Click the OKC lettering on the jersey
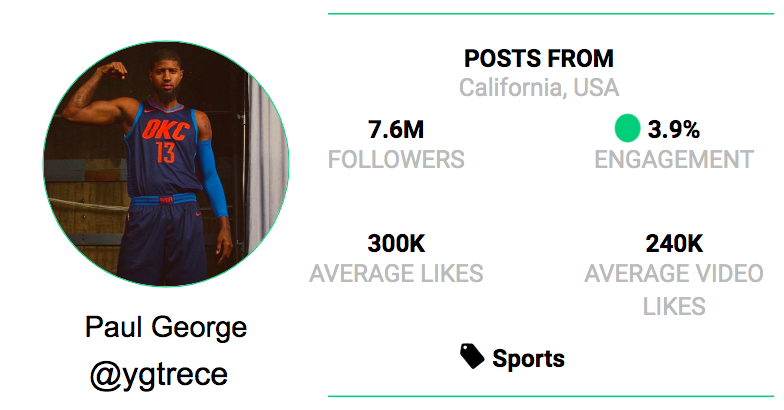The image size is (784, 410). click(x=160, y=129)
